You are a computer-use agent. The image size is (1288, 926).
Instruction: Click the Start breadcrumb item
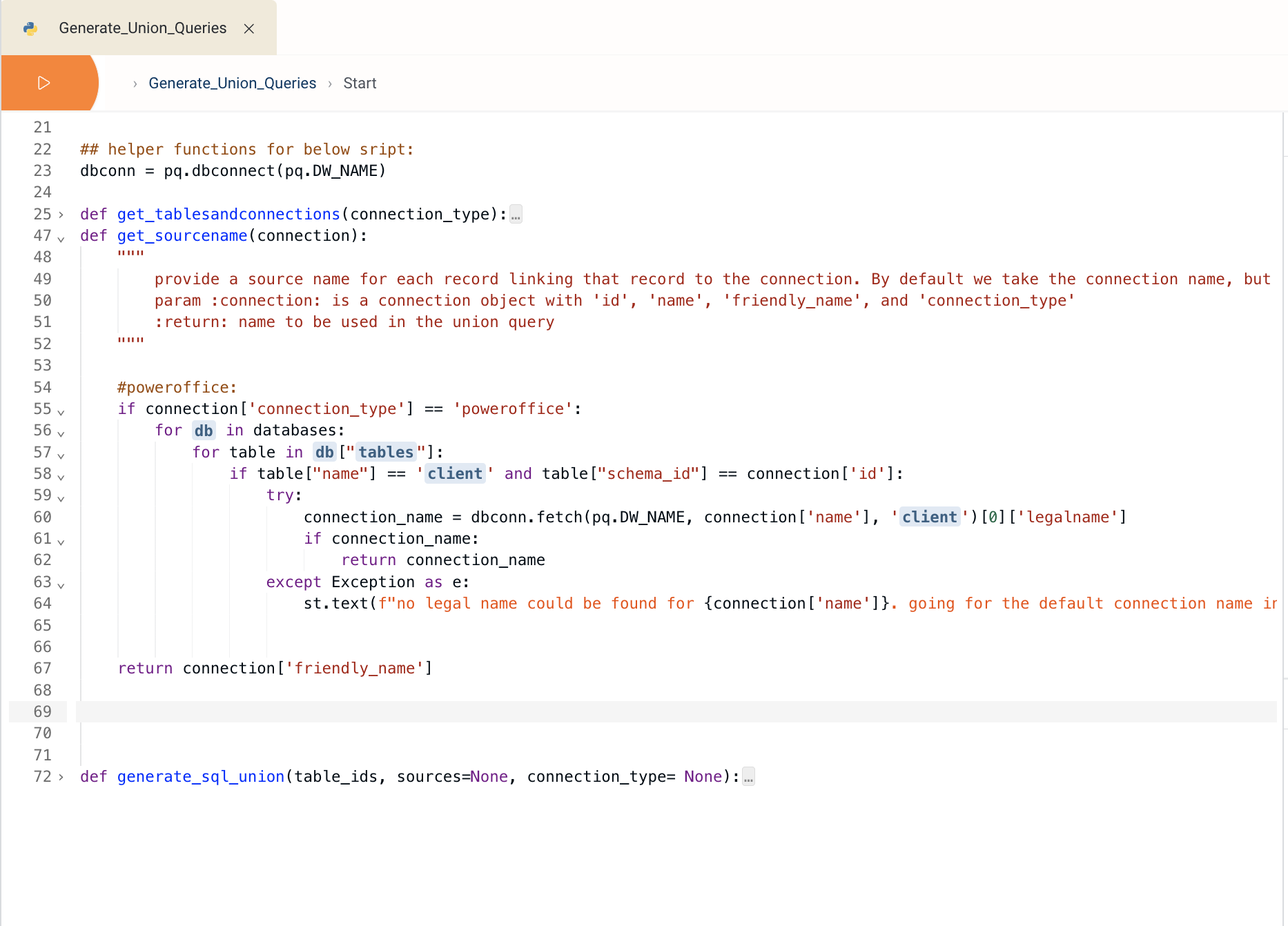point(360,83)
